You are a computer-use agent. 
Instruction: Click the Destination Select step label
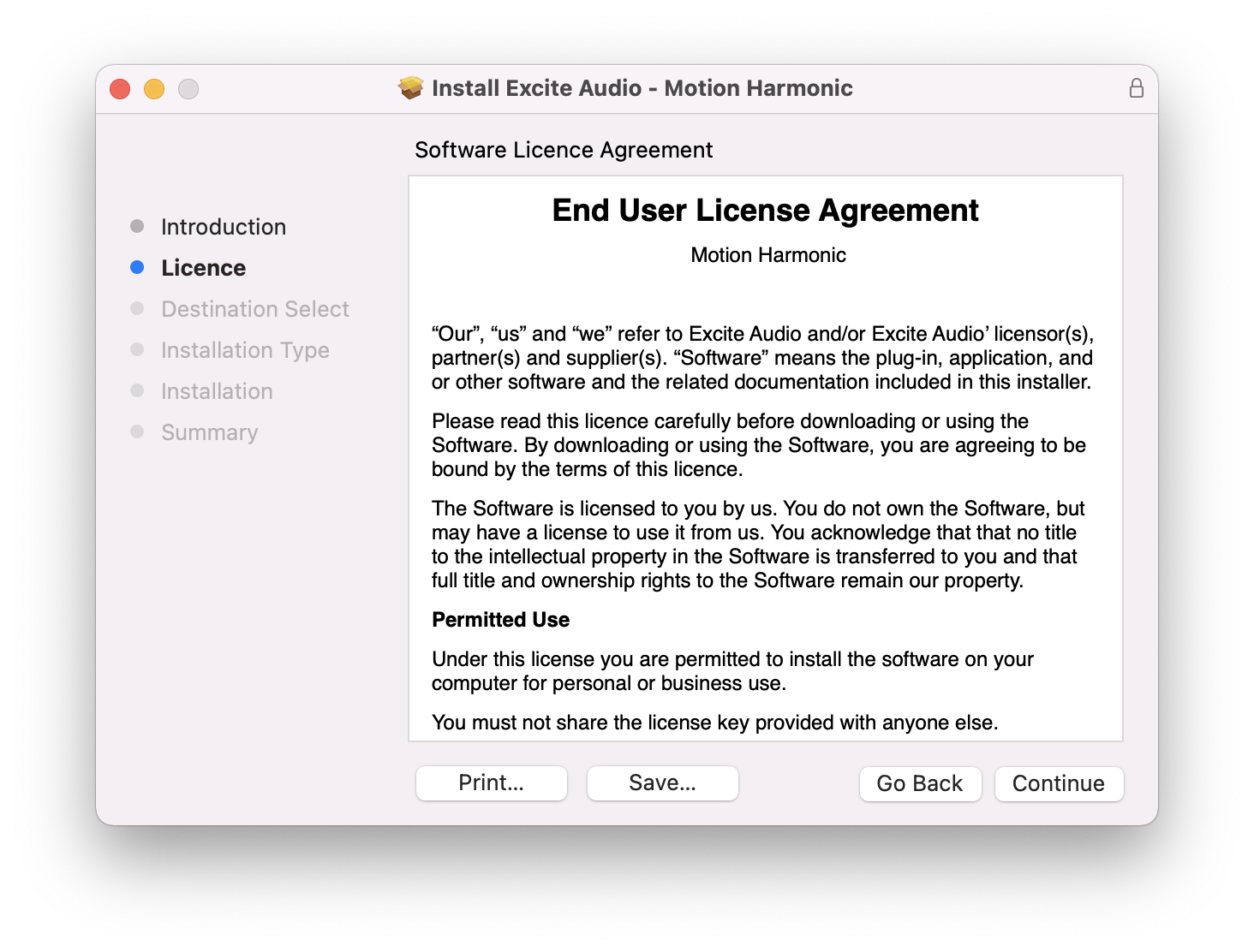[x=255, y=309]
